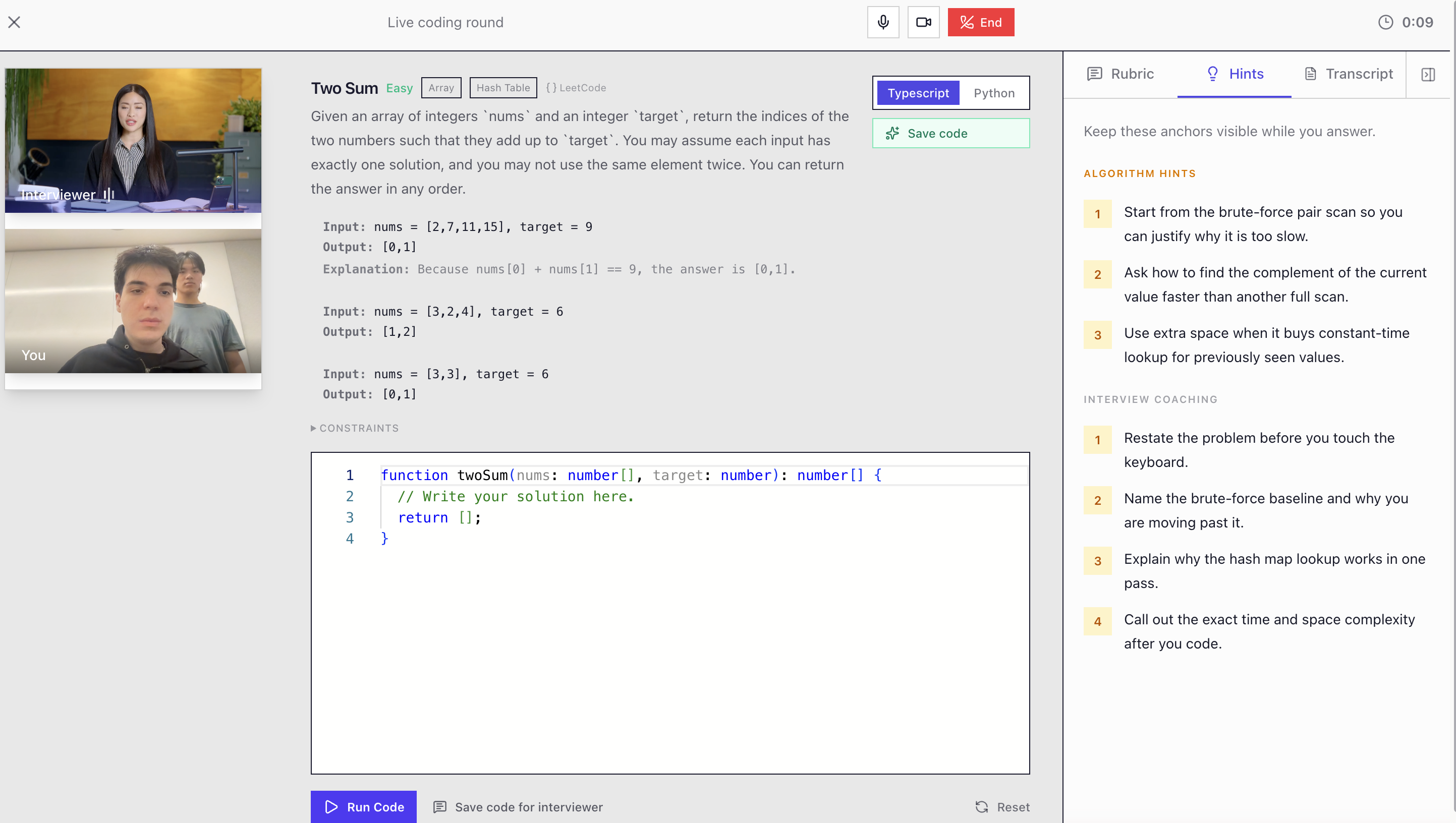This screenshot has height=823, width=1456.
Task: Click inside the code editor area
Action: point(669,650)
